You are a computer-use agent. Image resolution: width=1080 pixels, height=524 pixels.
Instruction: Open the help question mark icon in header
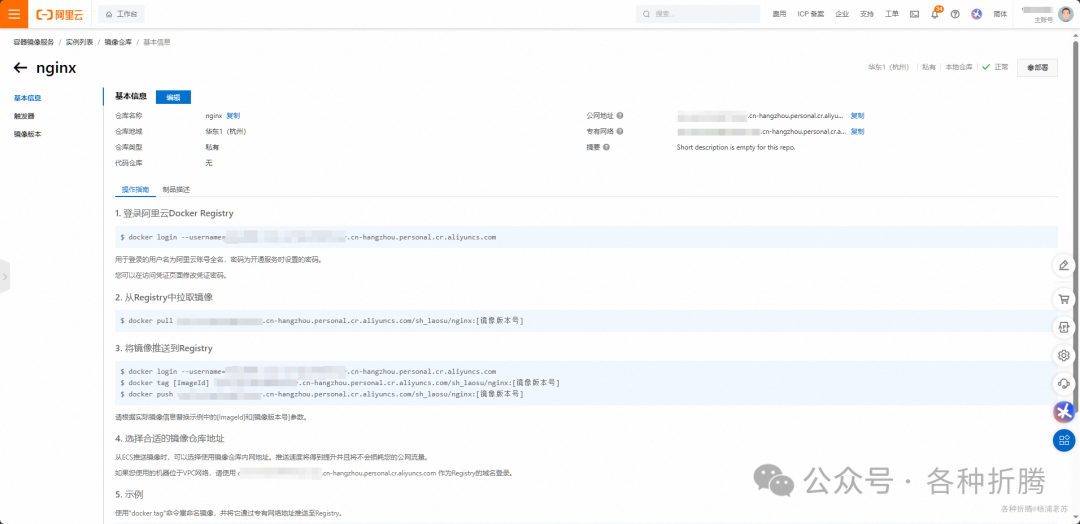pyautogui.click(x=955, y=14)
